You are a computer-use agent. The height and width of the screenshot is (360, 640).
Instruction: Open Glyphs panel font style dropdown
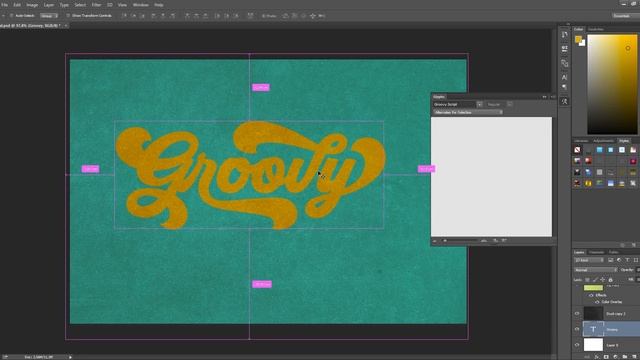(x=510, y=104)
